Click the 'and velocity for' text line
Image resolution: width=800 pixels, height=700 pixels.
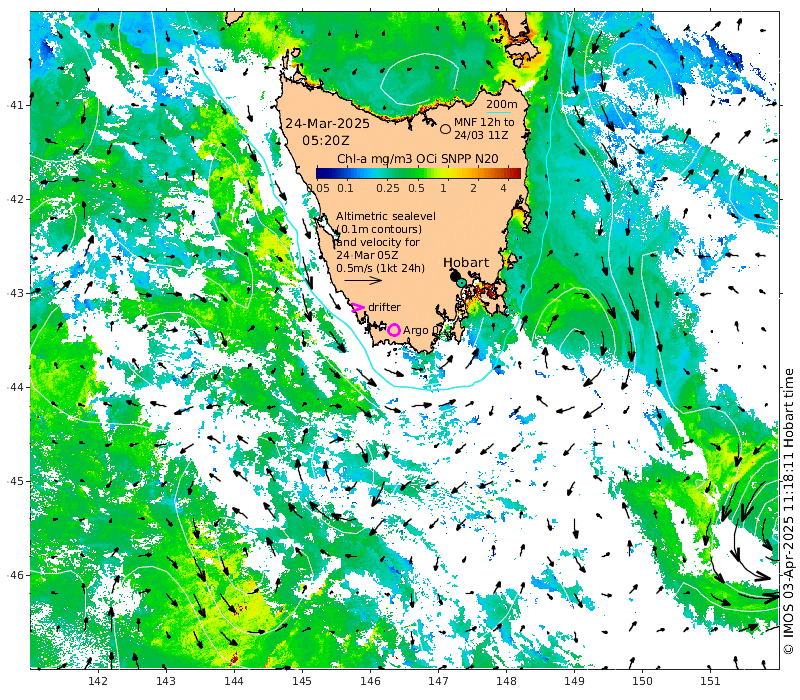pos(378,242)
